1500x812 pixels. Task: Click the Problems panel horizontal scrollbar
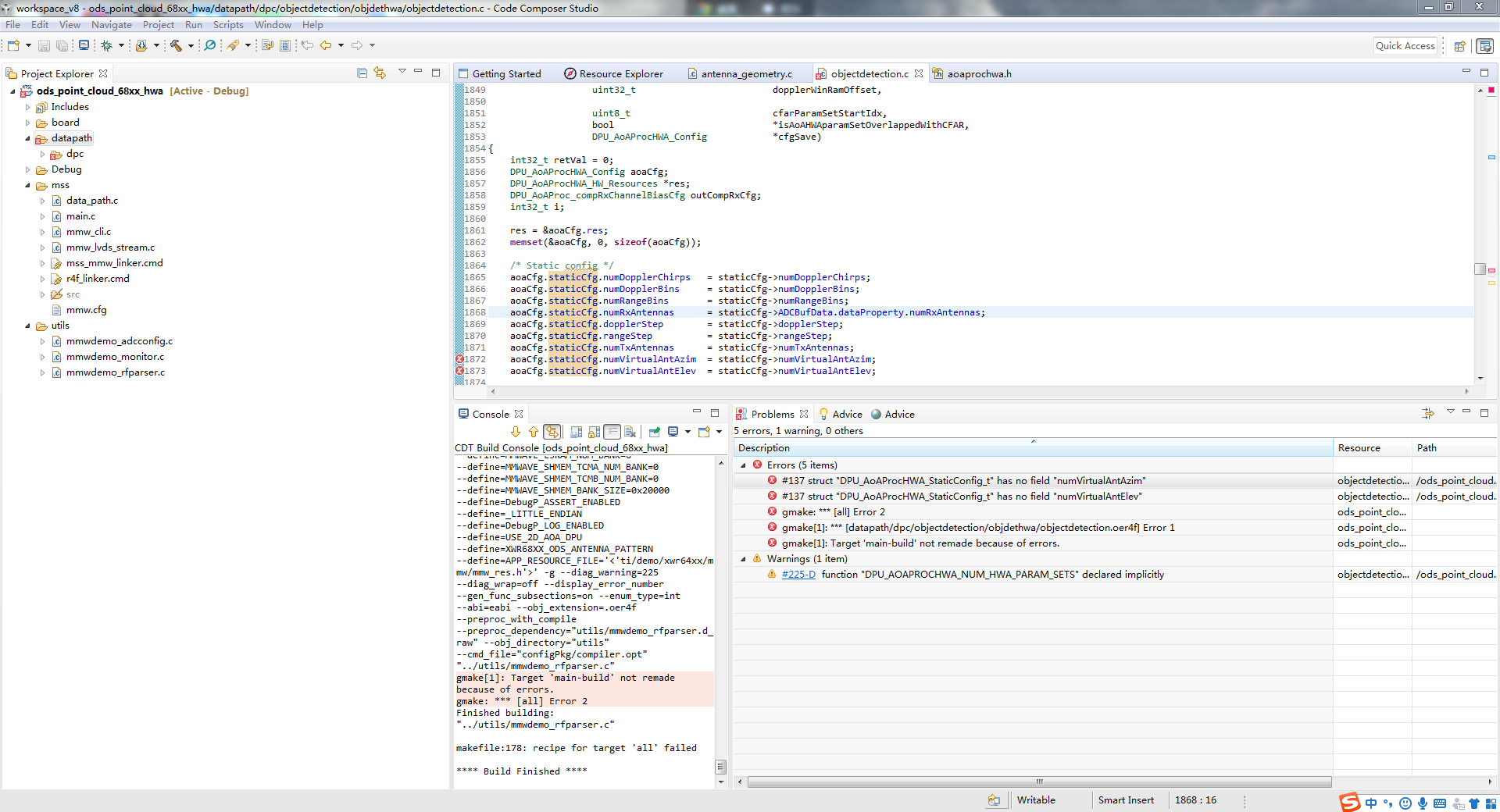coord(1039,782)
